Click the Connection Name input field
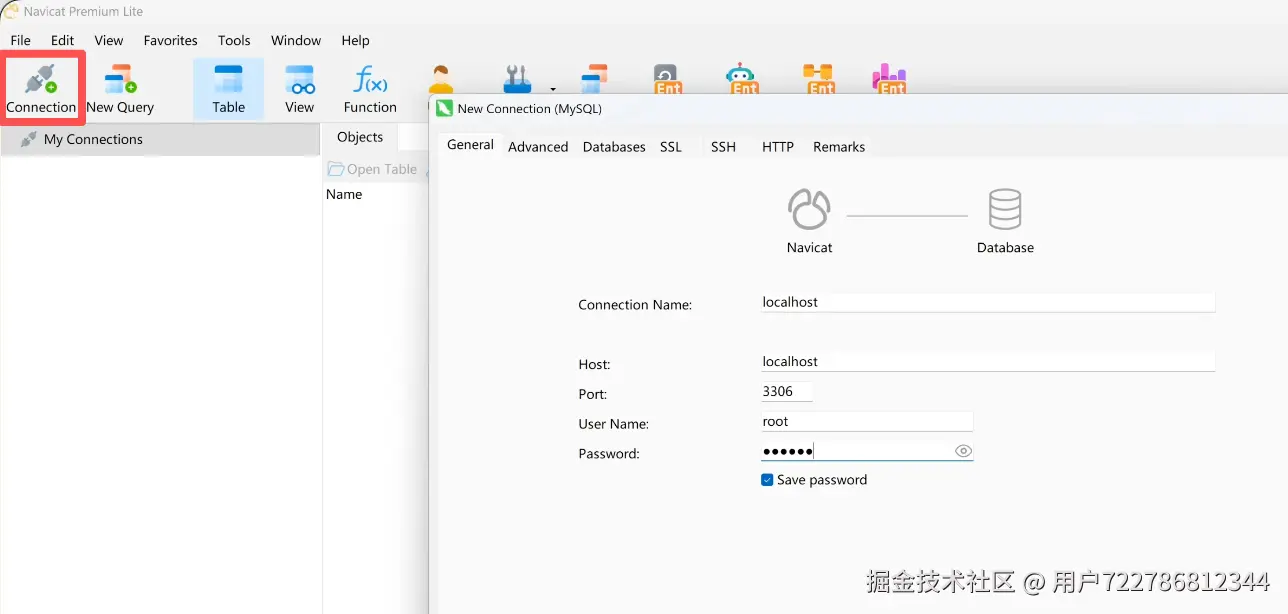Image resolution: width=1288 pixels, height=614 pixels. [988, 302]
